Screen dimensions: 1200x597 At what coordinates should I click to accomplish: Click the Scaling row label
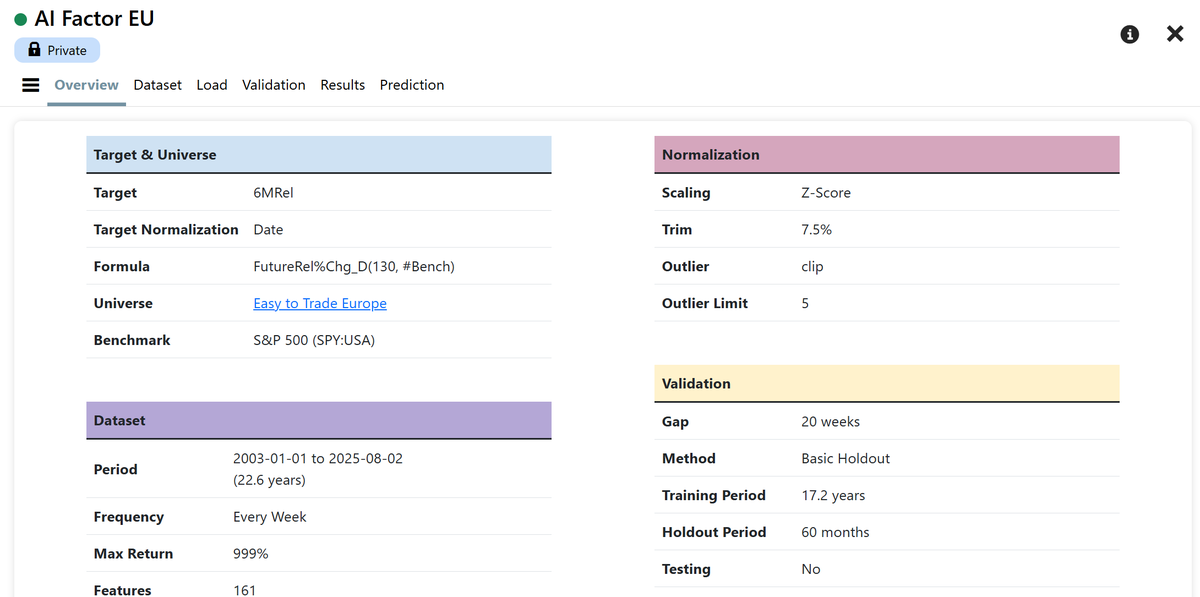tap(686, 193)
